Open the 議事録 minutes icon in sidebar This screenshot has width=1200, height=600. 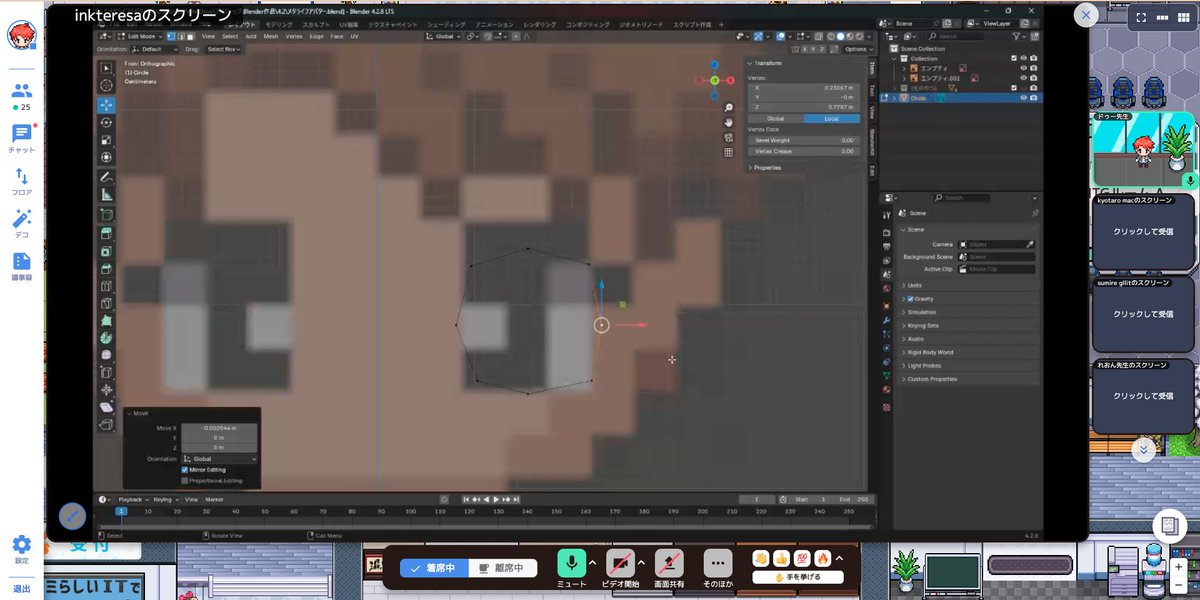tap(21, 266)
